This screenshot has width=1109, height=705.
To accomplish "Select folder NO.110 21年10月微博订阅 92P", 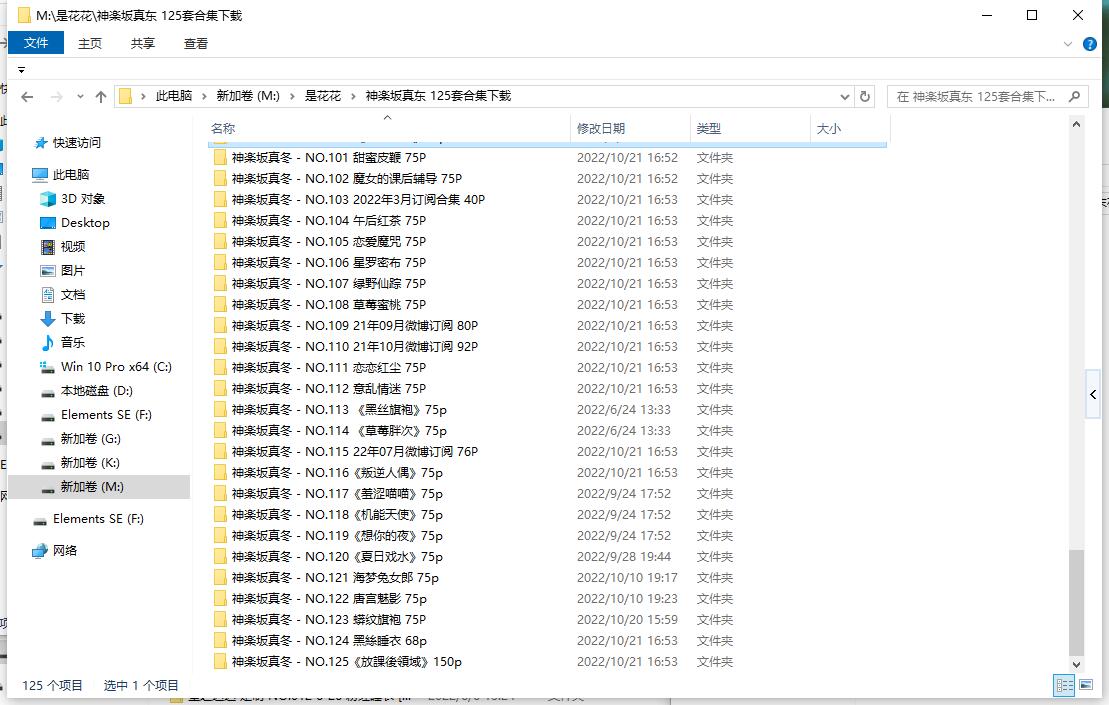I will point(354,346).
